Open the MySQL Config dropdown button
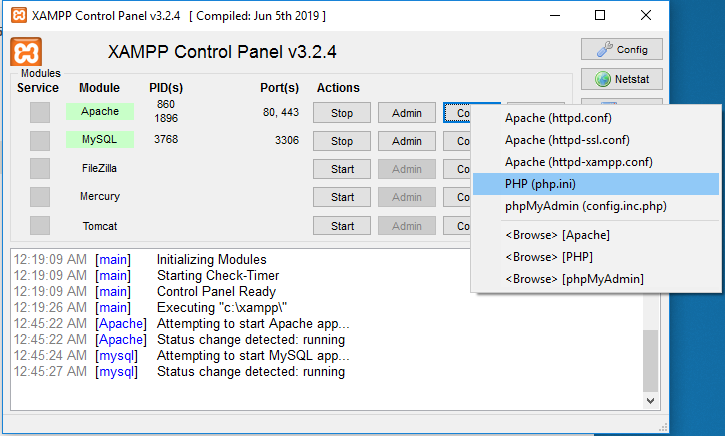 click(x=457, y=141)
